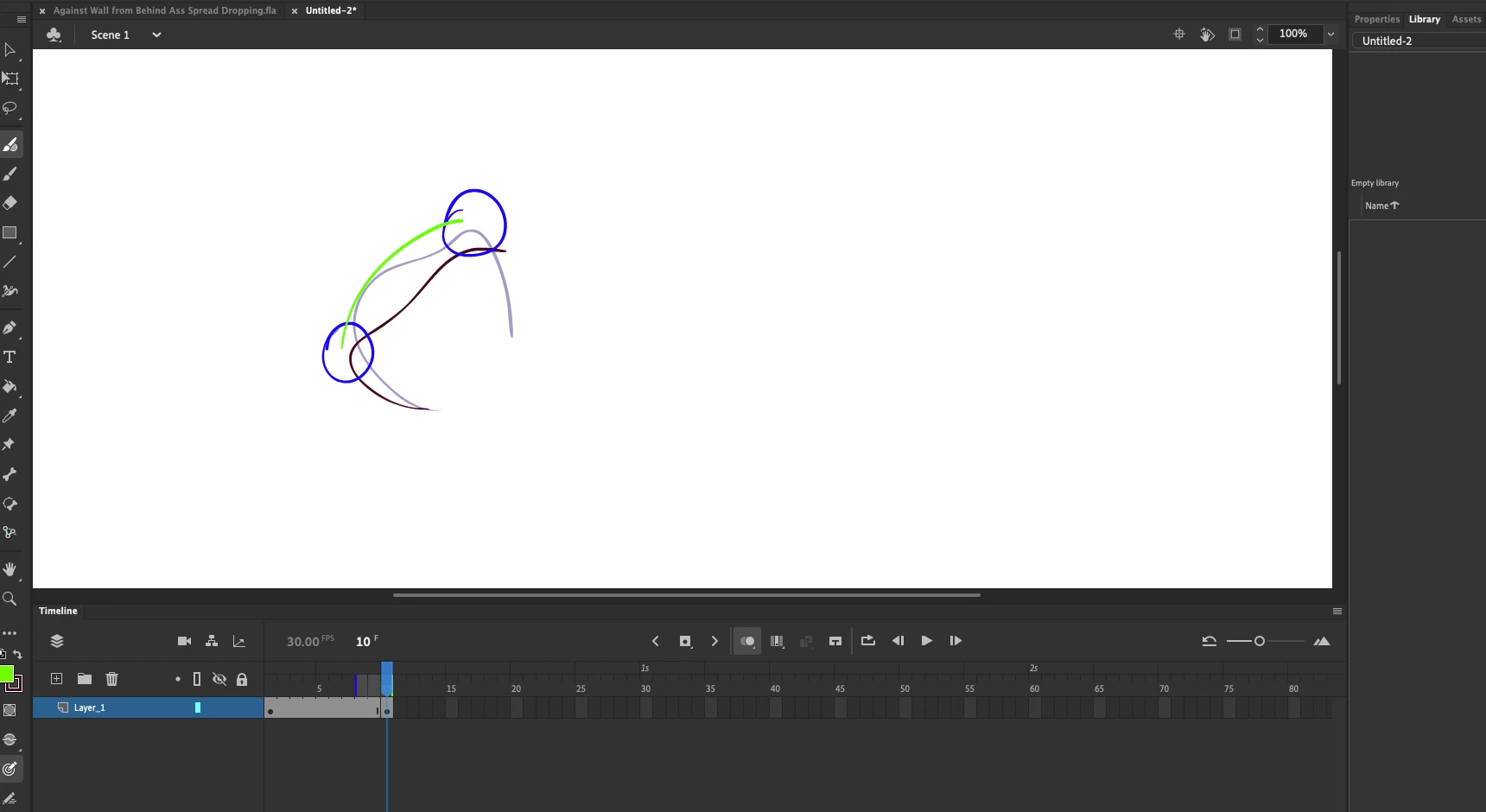Click the stroke color swatch

[15, 685]
